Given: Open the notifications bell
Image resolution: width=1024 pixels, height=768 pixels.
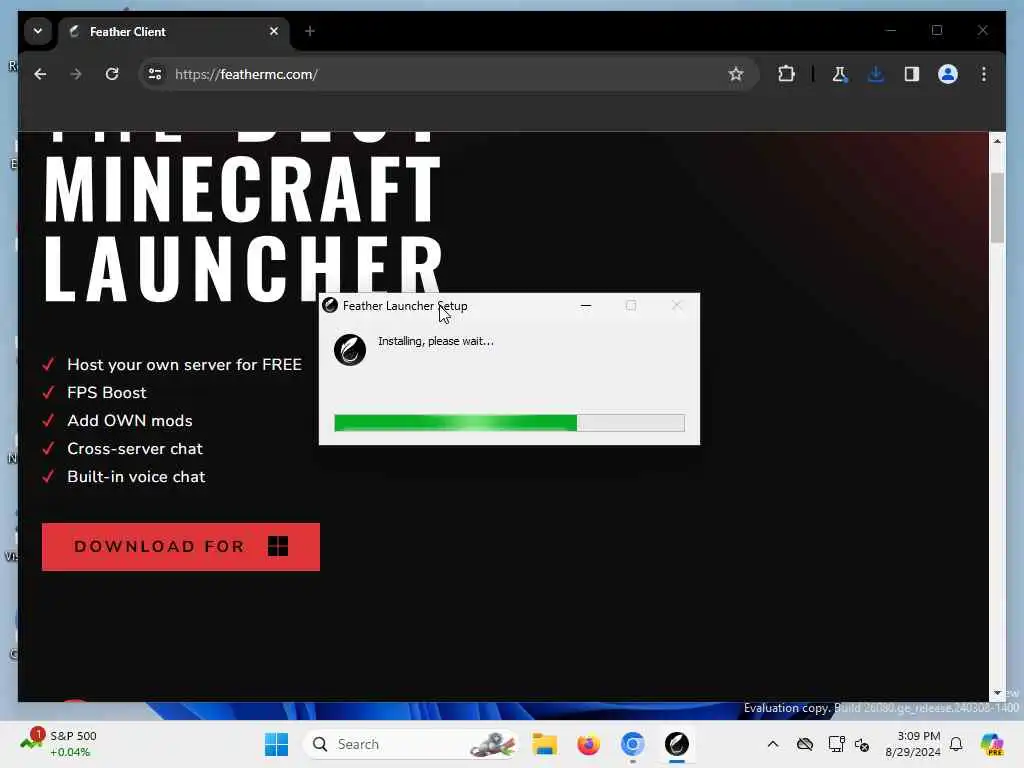Looking at the screenshot, I should click(956, 744).
